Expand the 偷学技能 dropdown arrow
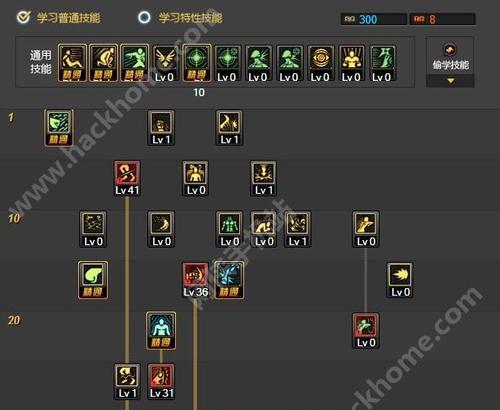Image resolution: width=500 pixels, height=410 pixels. 451,81
